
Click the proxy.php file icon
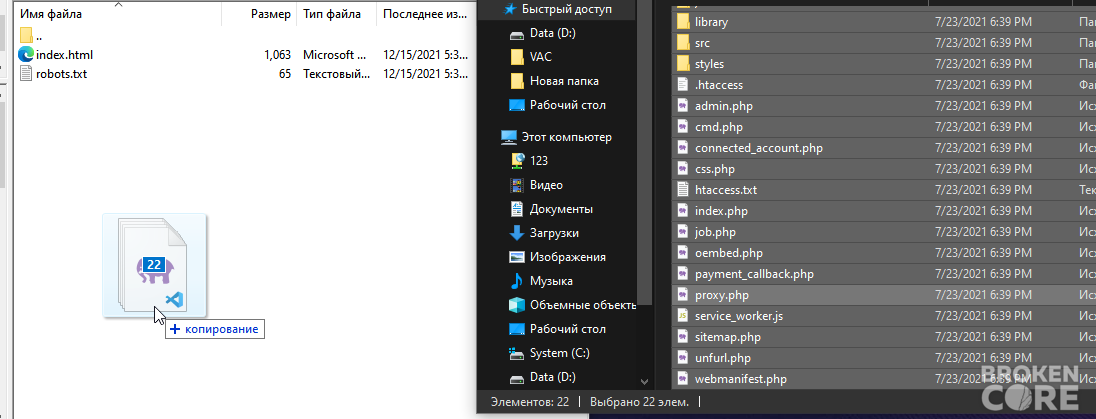tap(683, 294)
